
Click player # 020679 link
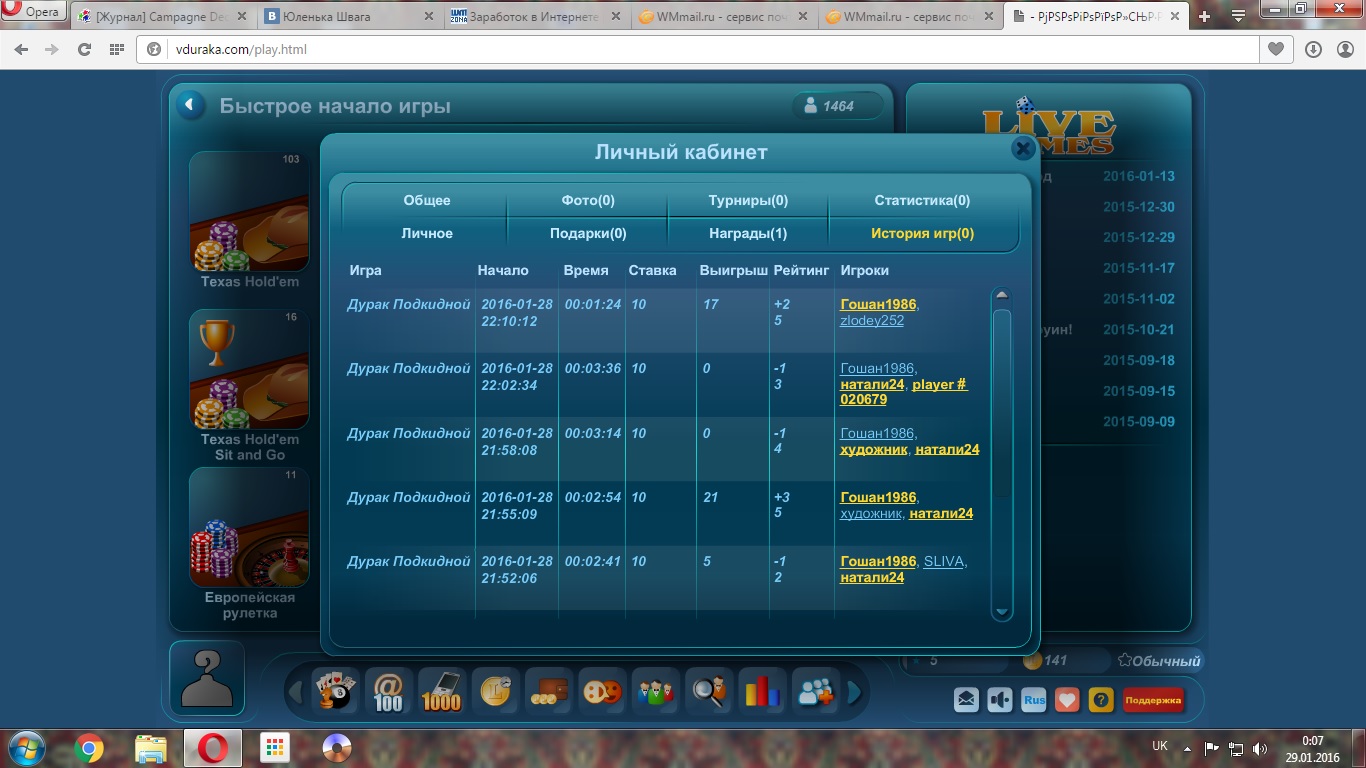pyautogui.click(x=904, y=391)
